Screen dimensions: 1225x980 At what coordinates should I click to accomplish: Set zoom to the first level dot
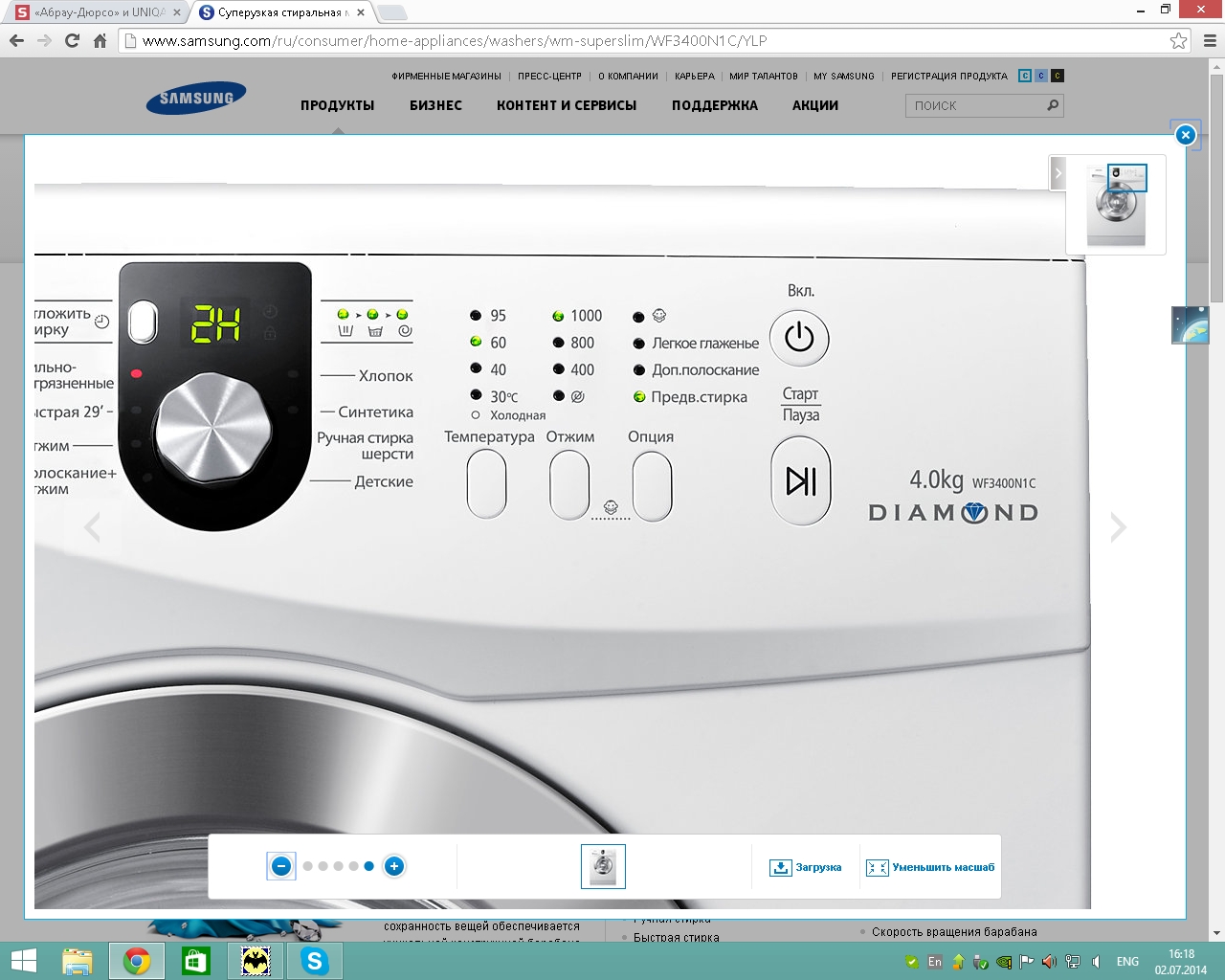308,866
